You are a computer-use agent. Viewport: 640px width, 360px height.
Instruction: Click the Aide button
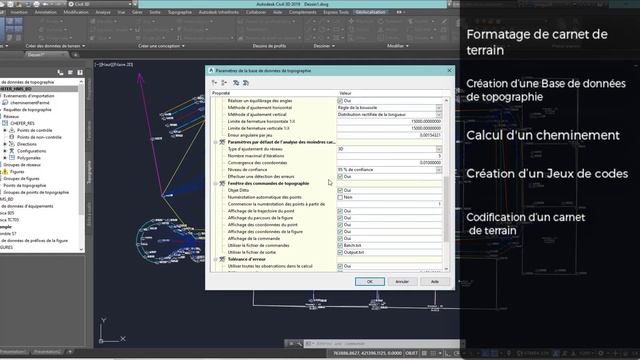(435, 282)
